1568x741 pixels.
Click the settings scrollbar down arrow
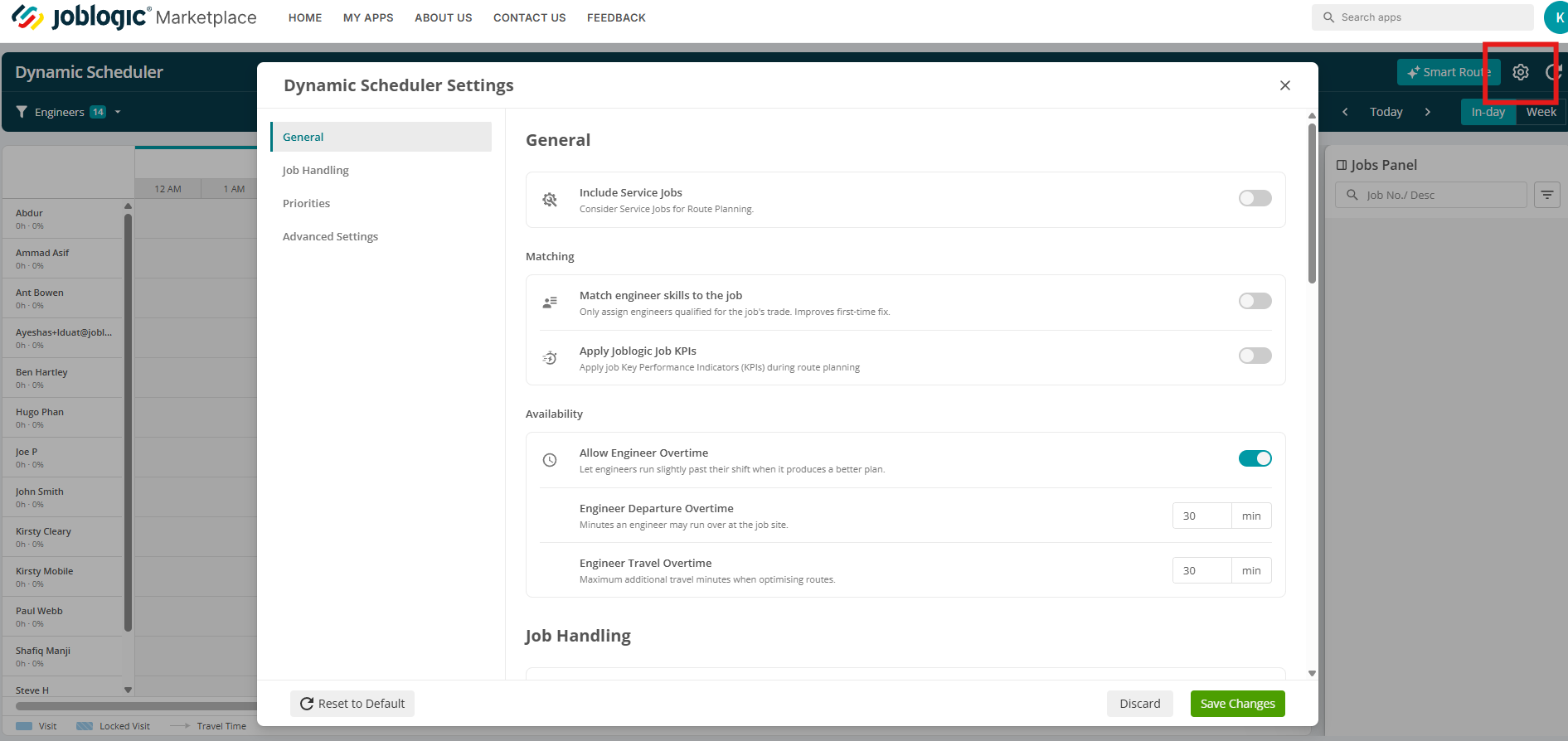click(1312, 673)
